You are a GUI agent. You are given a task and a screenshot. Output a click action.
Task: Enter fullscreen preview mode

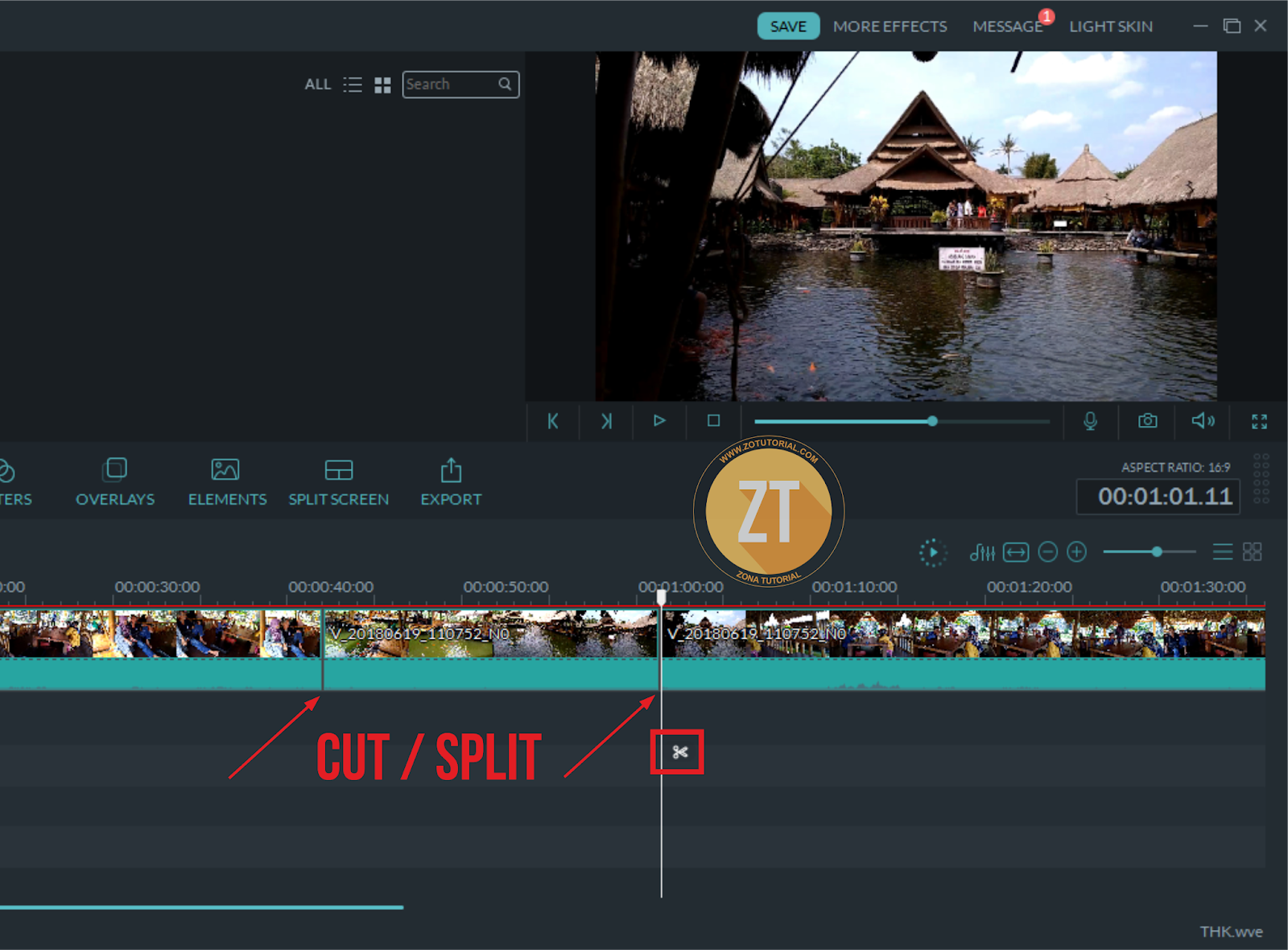(x=1259, y=421)
